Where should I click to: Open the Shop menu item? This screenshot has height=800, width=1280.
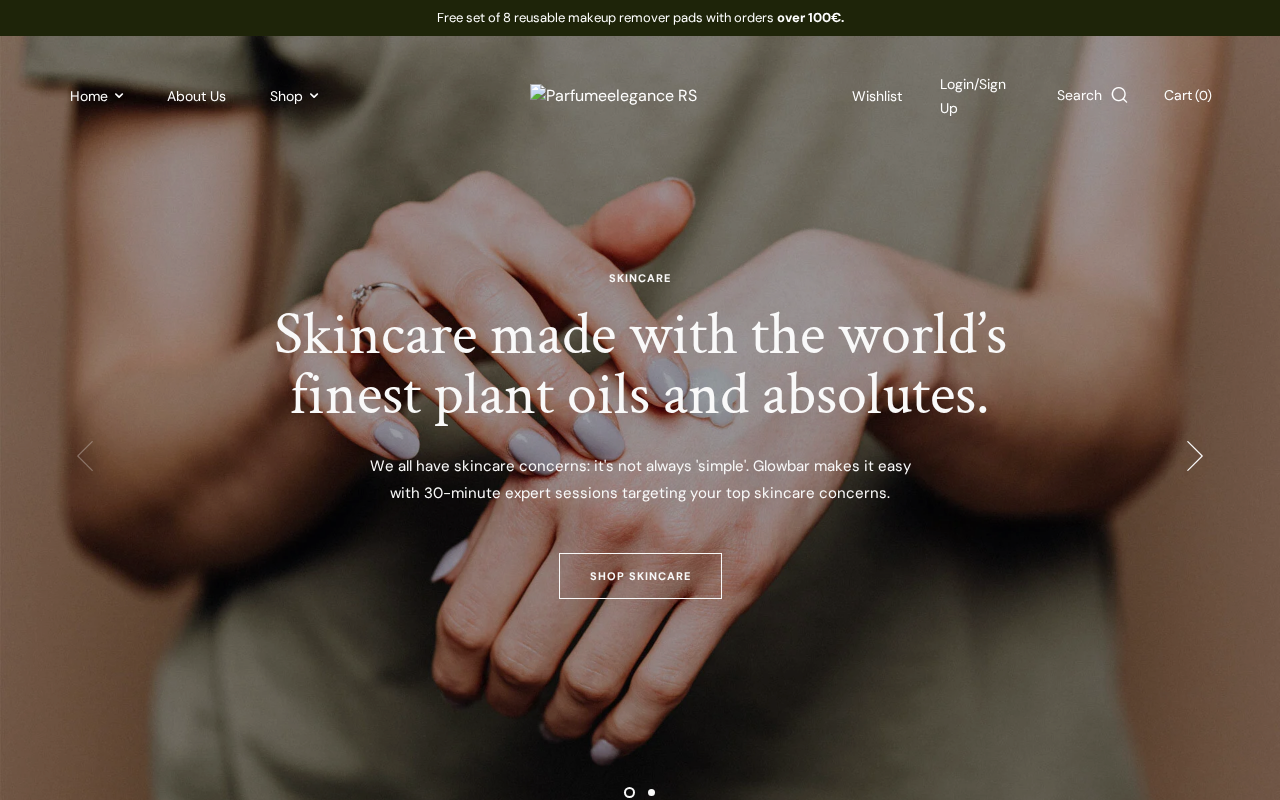click(x=286, y=96)
